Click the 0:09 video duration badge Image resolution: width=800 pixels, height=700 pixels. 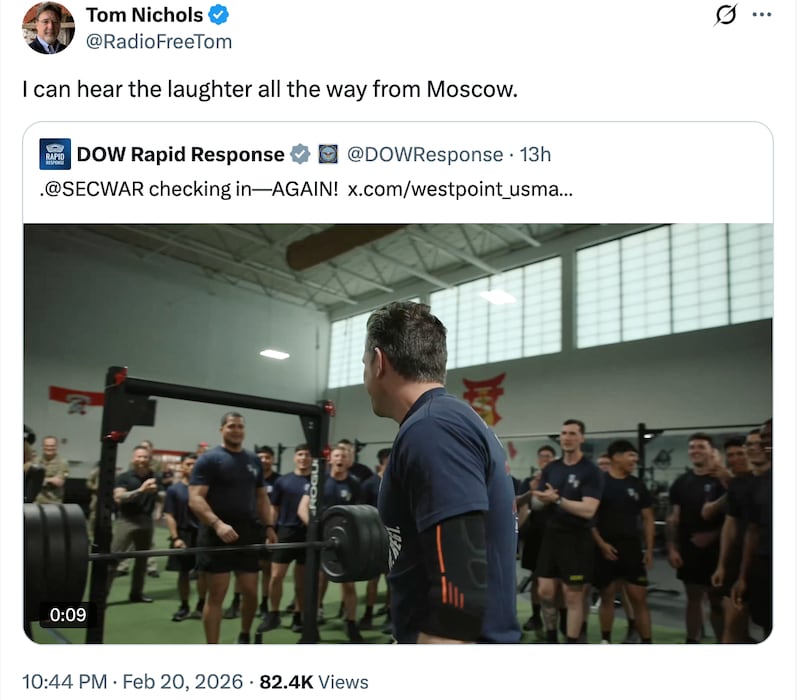[68, 614]
